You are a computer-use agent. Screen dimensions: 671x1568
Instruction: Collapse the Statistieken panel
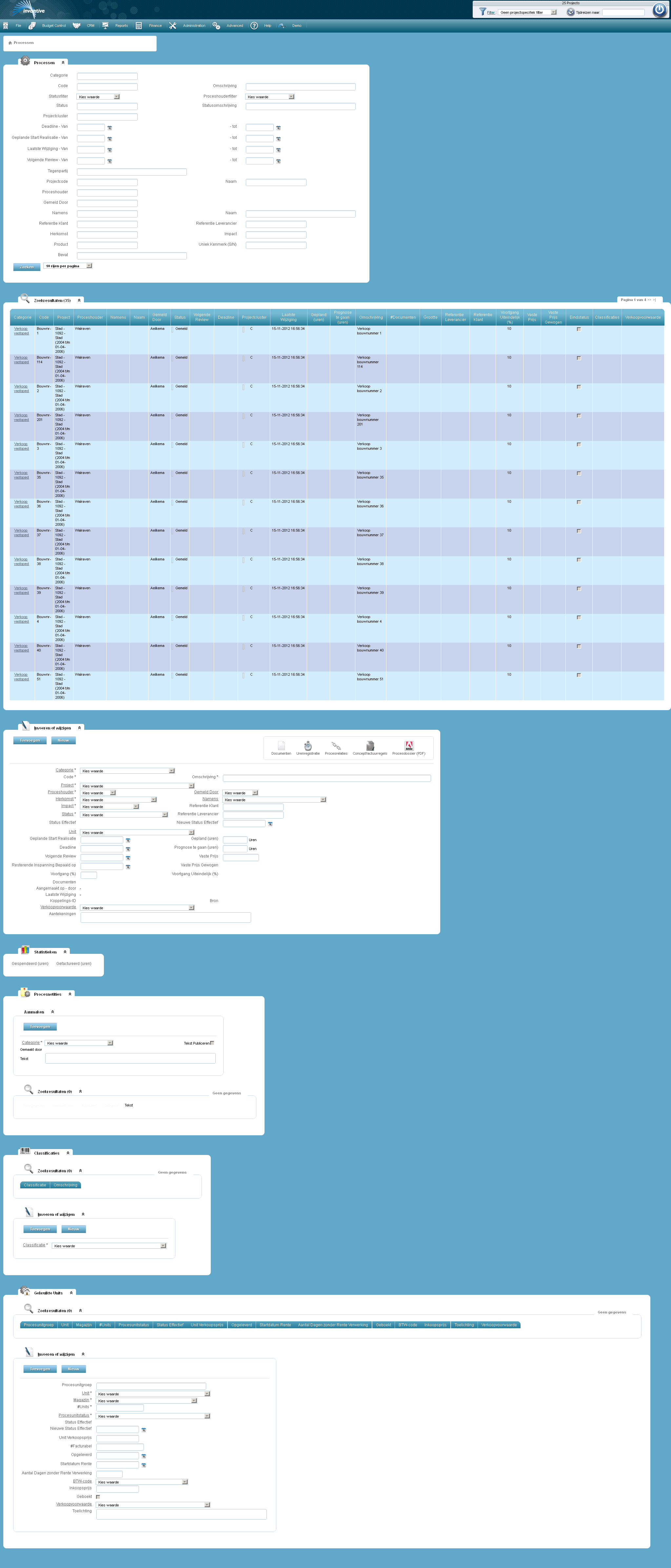click(x=65, y=952)
